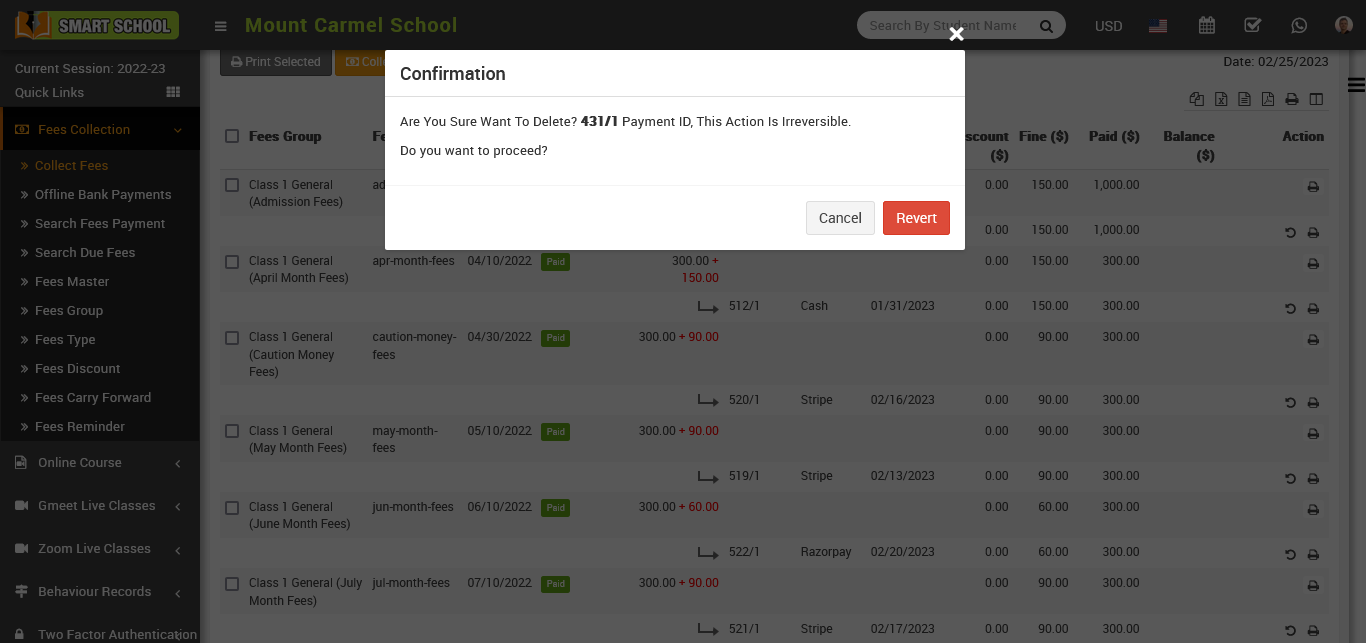Click the revert icon for payment 512/1
This screenshot has width=1366, height=643.
click(1290, 309)
